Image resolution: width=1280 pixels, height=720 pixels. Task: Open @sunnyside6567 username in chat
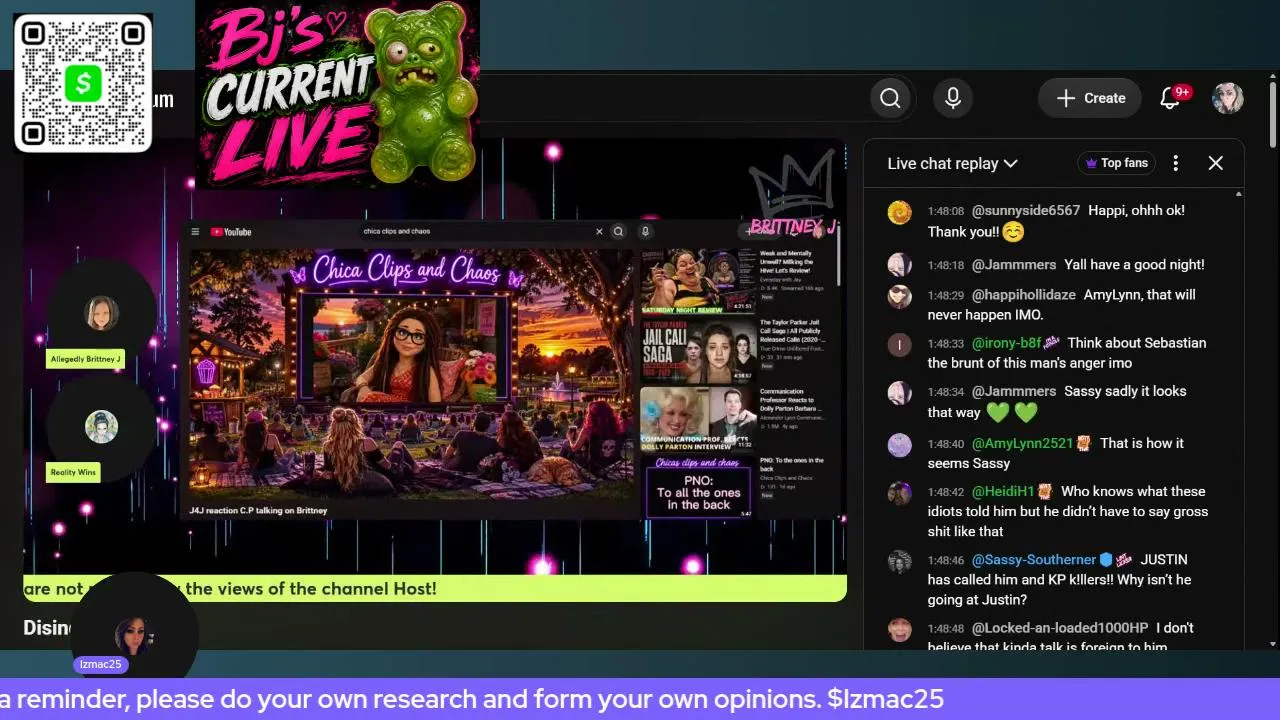[1026, 211]
